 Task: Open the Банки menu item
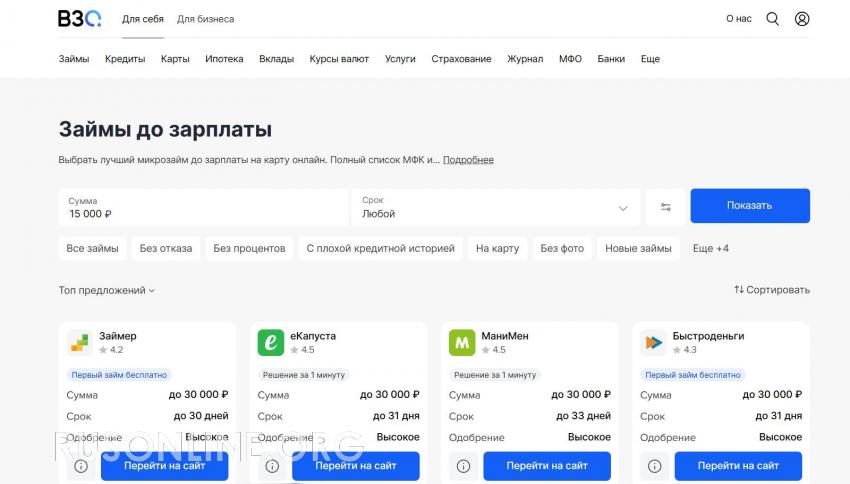[x=611, y=59]
